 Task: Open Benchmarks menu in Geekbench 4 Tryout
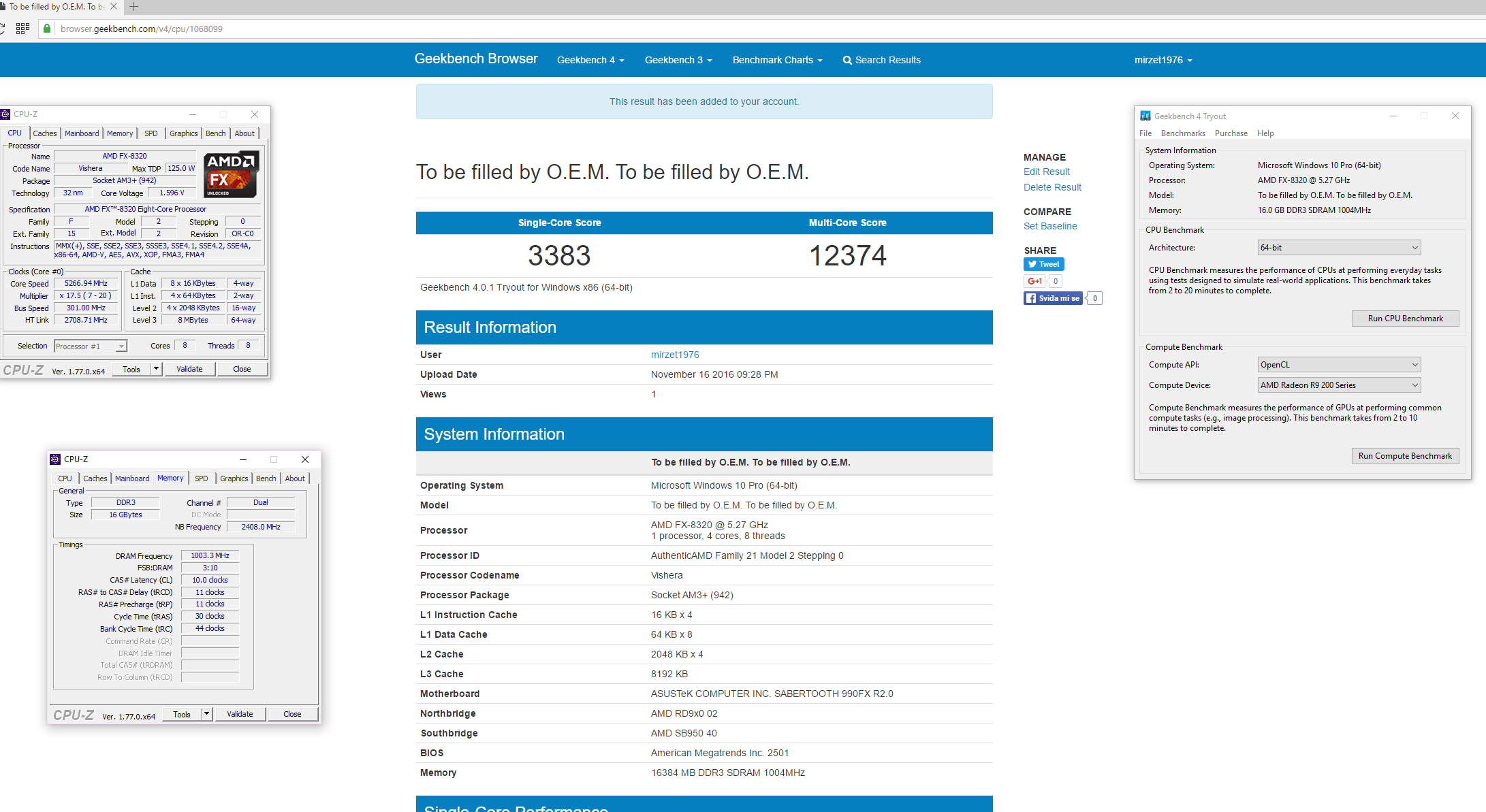1183,133
